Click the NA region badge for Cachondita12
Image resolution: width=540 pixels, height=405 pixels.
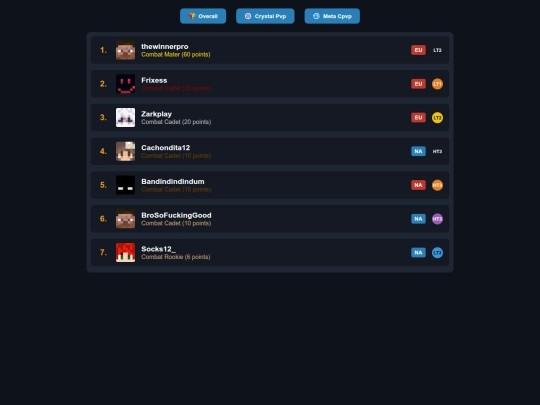click(418, 151)
